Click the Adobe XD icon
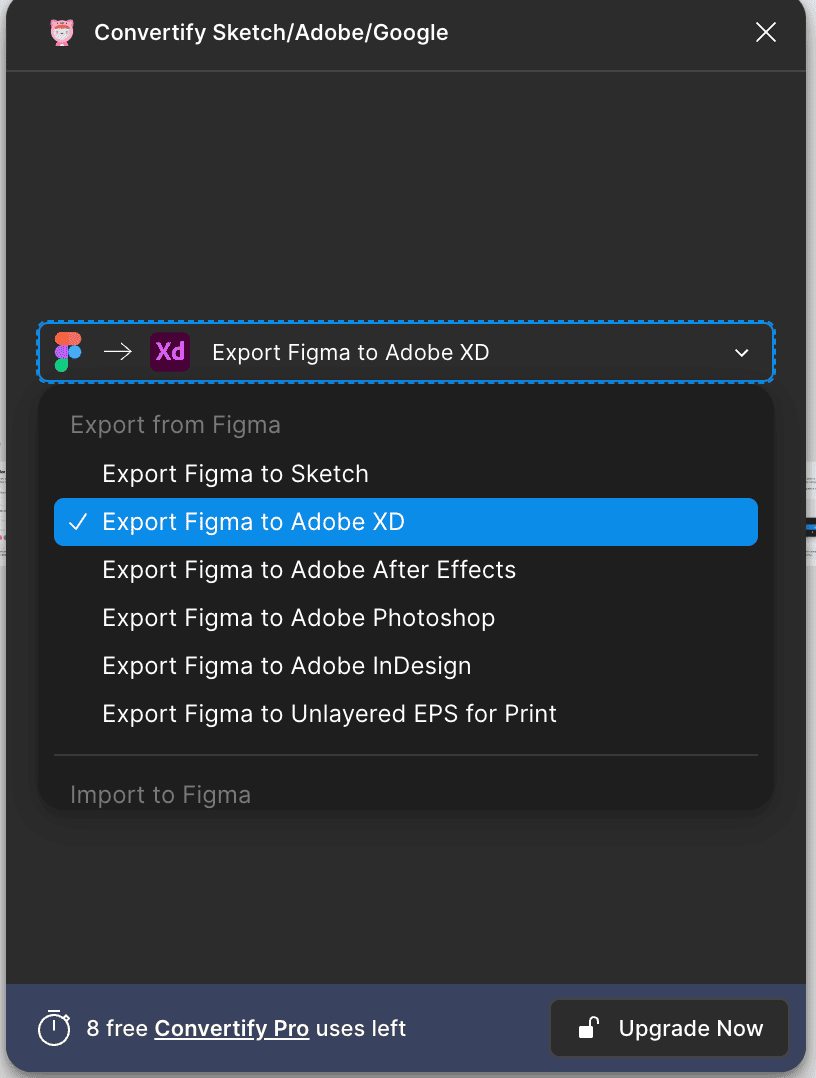Image resolution: width=816 pixels, height=1078 pixels. [x=170, y=352]
